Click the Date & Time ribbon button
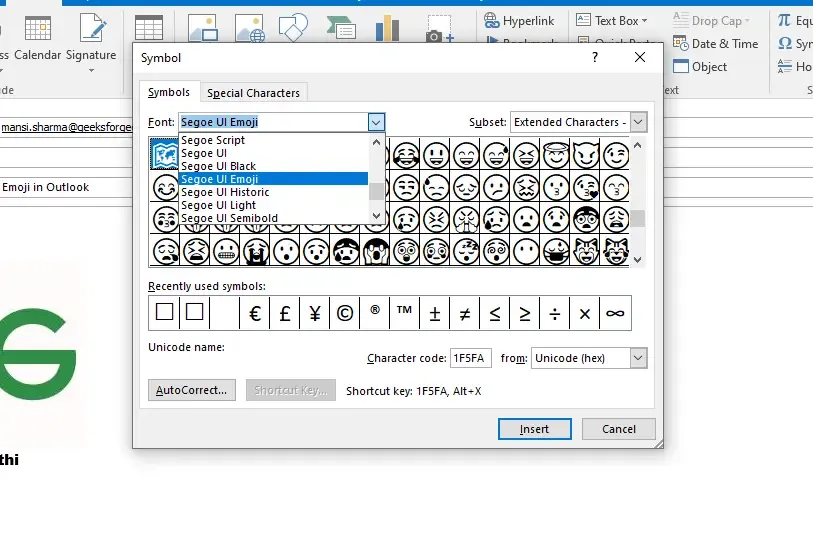Screen dimensions: 813x540 [716, 44]
